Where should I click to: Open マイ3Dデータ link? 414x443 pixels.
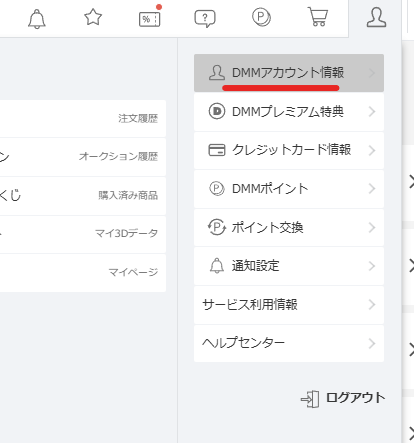tap(126, 233)
